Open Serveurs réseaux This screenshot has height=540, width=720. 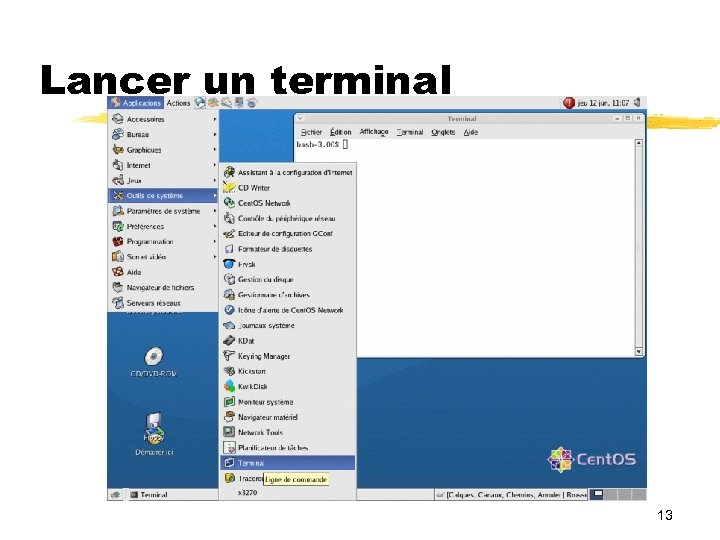pyautogui.click(x=163, y=303)
